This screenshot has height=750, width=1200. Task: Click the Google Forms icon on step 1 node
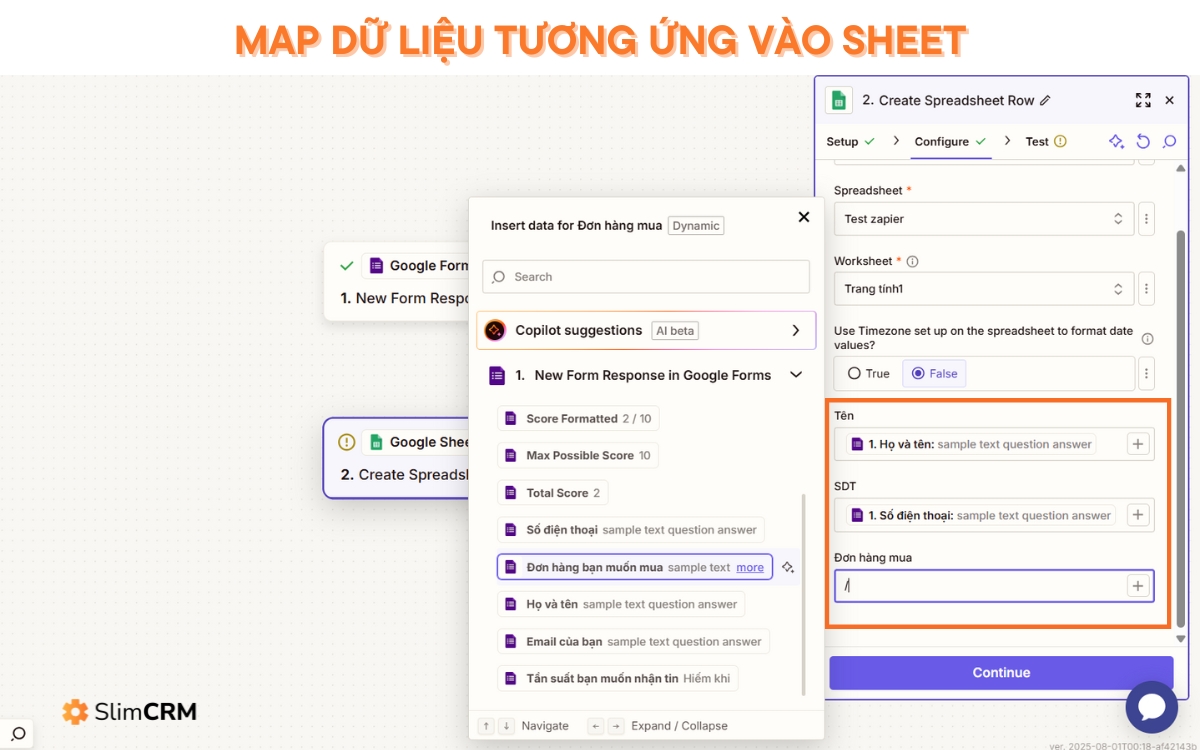click(x=376, y=265)
